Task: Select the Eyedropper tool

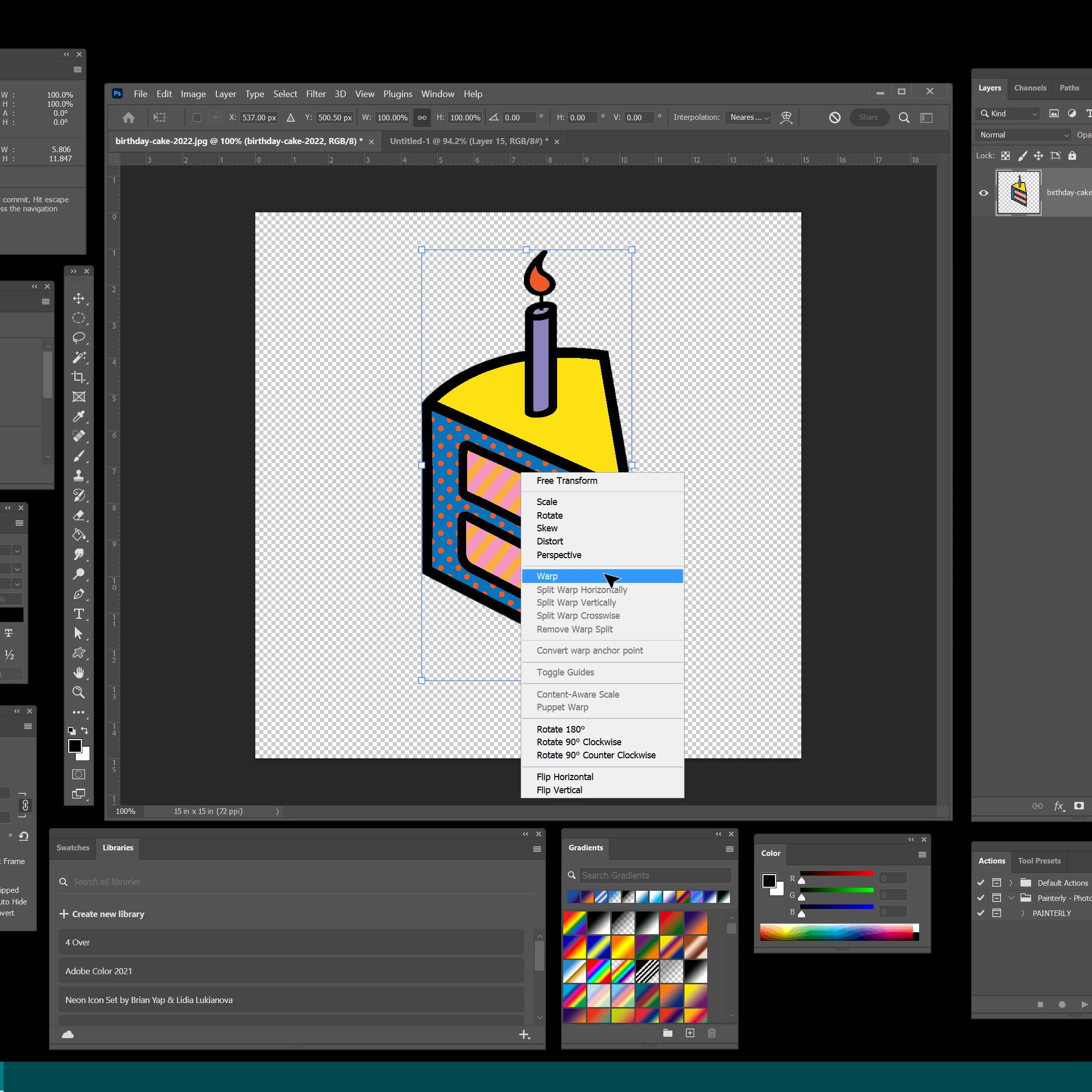Action: pyautogui.click(x=78, y=417)
